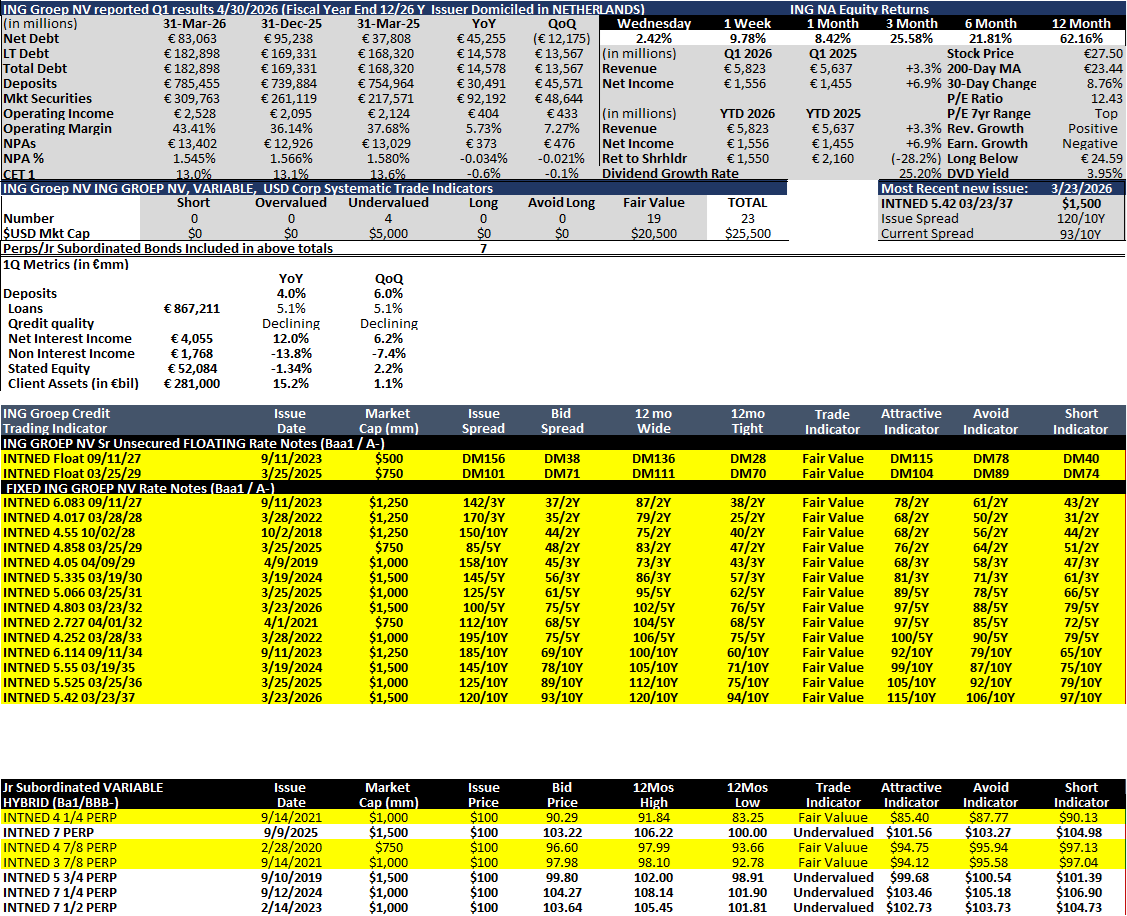Select the Stock Price value €27.50
This screenshot has height=916, width=1127.
[x=1102, y=54]
